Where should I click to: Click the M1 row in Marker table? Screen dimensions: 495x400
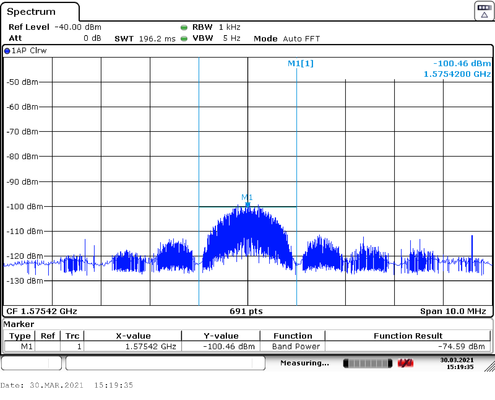click(247, 347)
